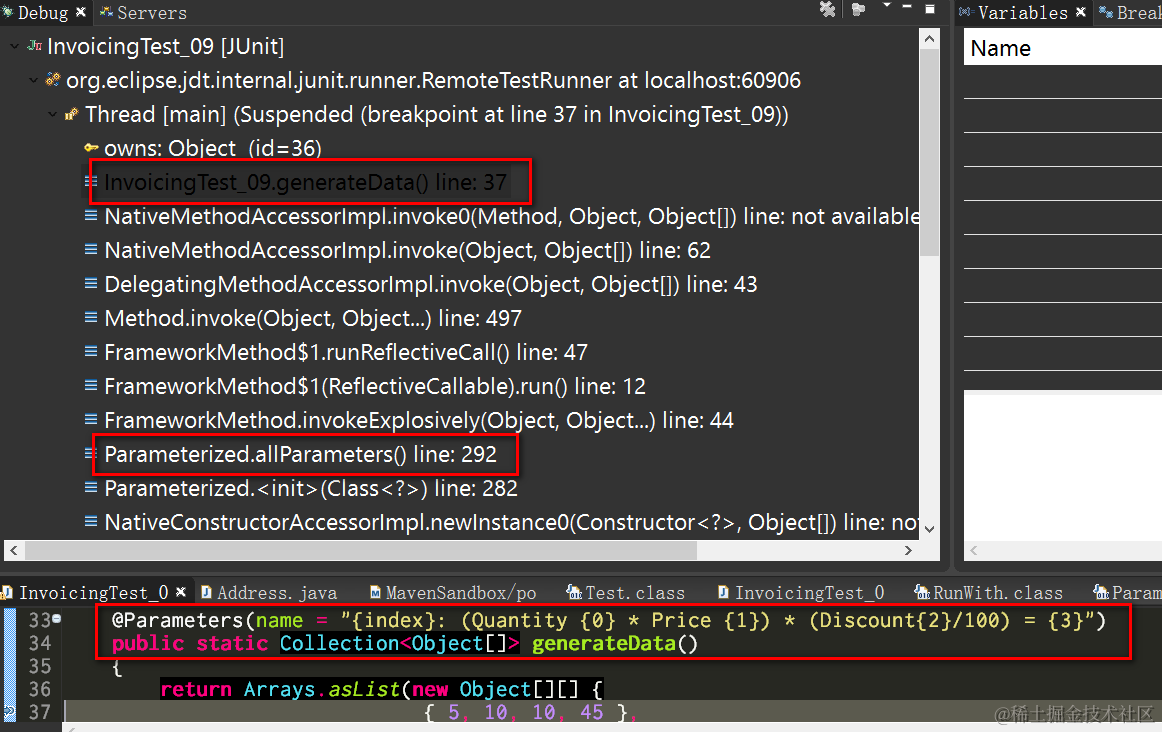Screen dimensions: 1162x732
Task: Click the process icon beside RemoteTestRunner
Action: pos(53,79)
